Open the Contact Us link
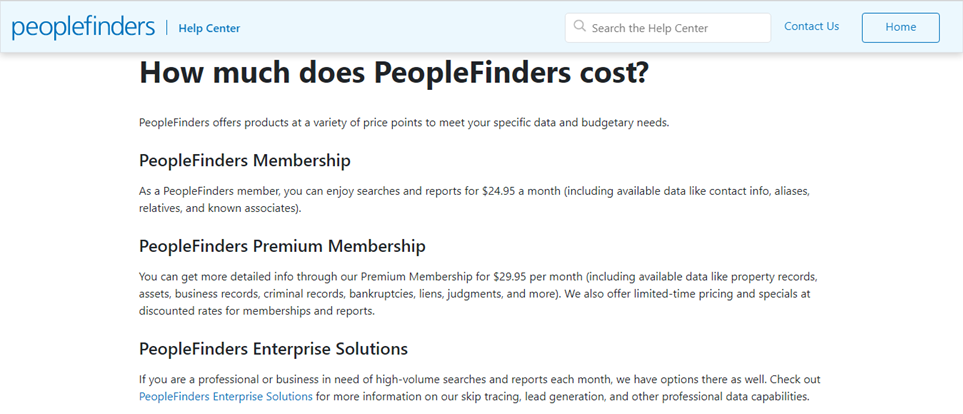The height and width of the screenshot is (414, 963). pos(811,26)
